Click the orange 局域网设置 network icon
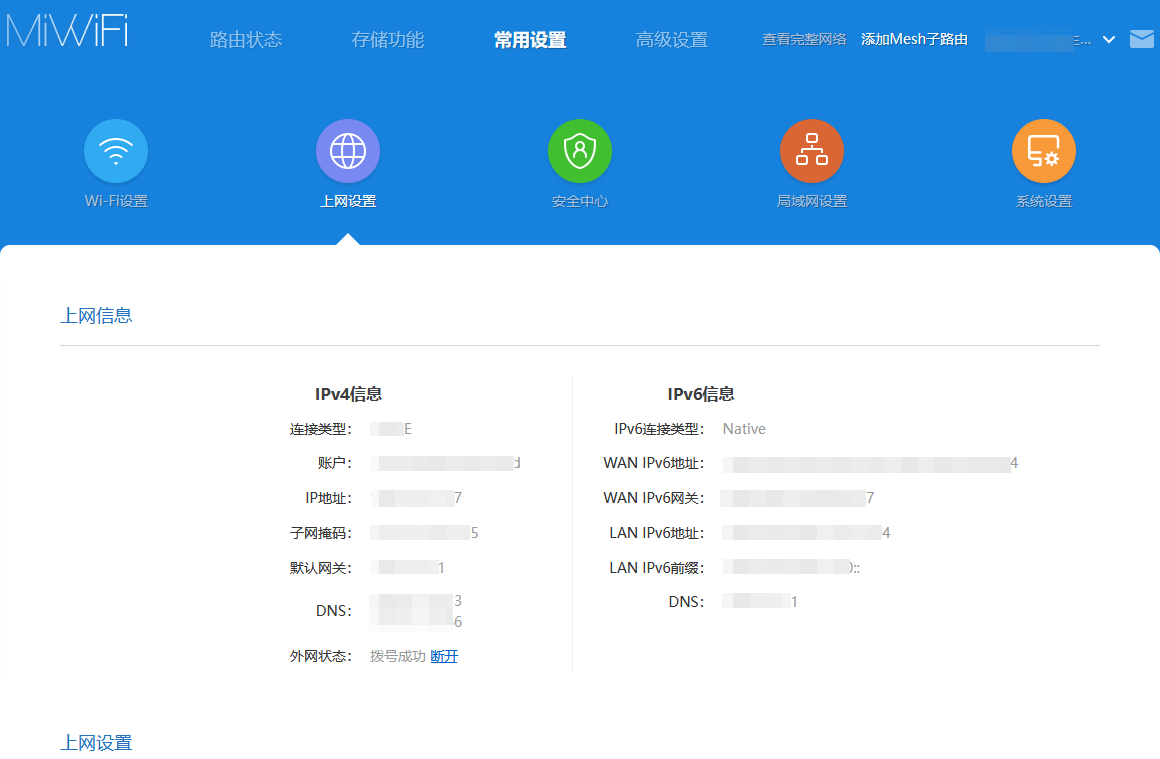Screen dimensions: 1160x759 pos(812,150)
